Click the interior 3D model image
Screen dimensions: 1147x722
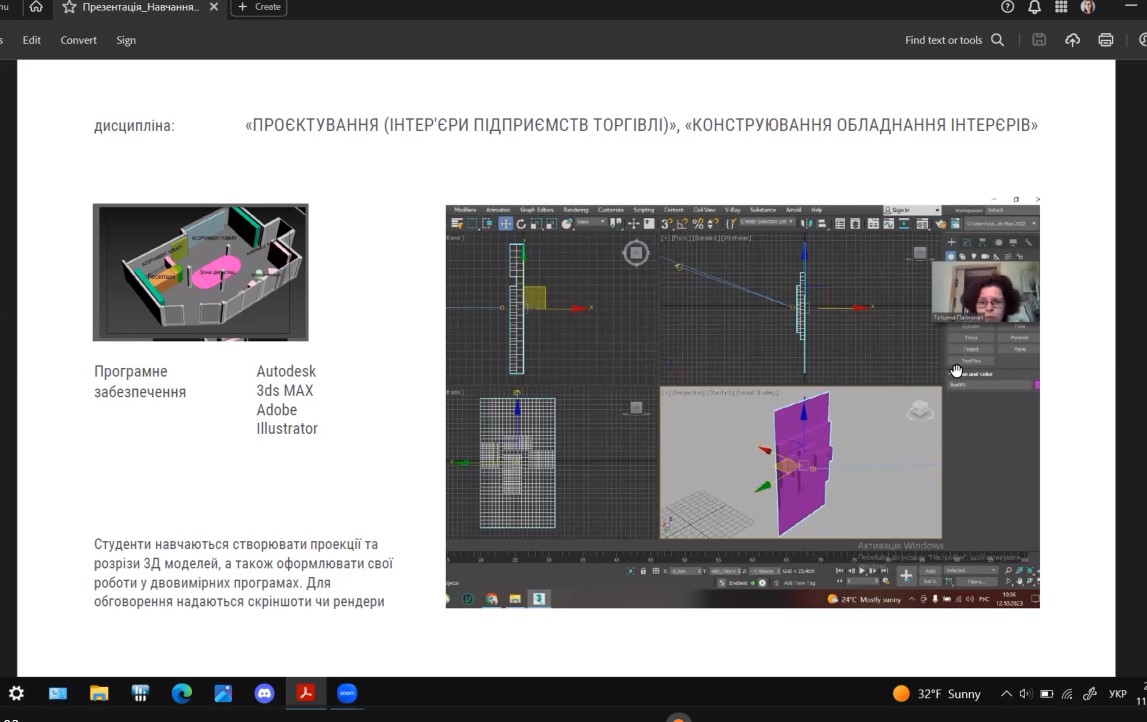(200, 272)
